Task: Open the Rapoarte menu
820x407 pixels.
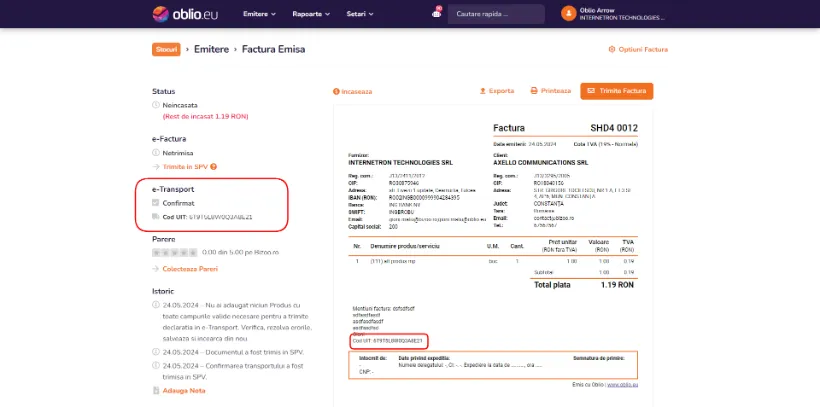Action: point(311,14)
